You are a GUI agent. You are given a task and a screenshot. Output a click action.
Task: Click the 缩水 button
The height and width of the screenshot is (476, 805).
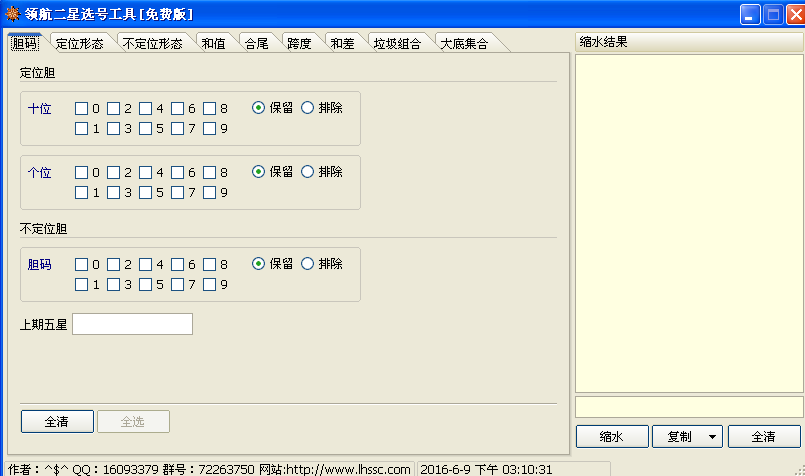coord(612,436)
